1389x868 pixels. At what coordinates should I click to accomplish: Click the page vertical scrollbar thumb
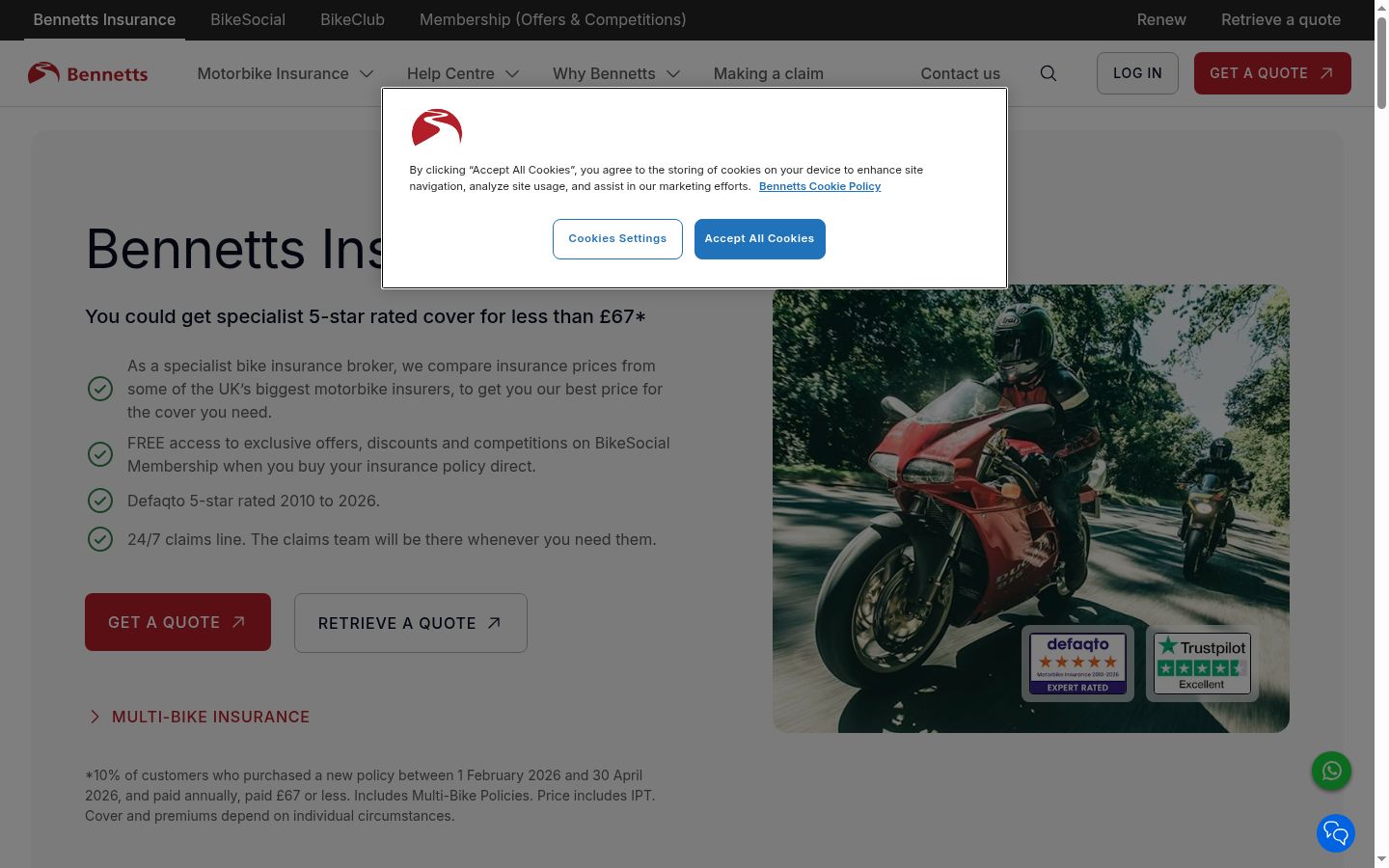pos(1381,63)
